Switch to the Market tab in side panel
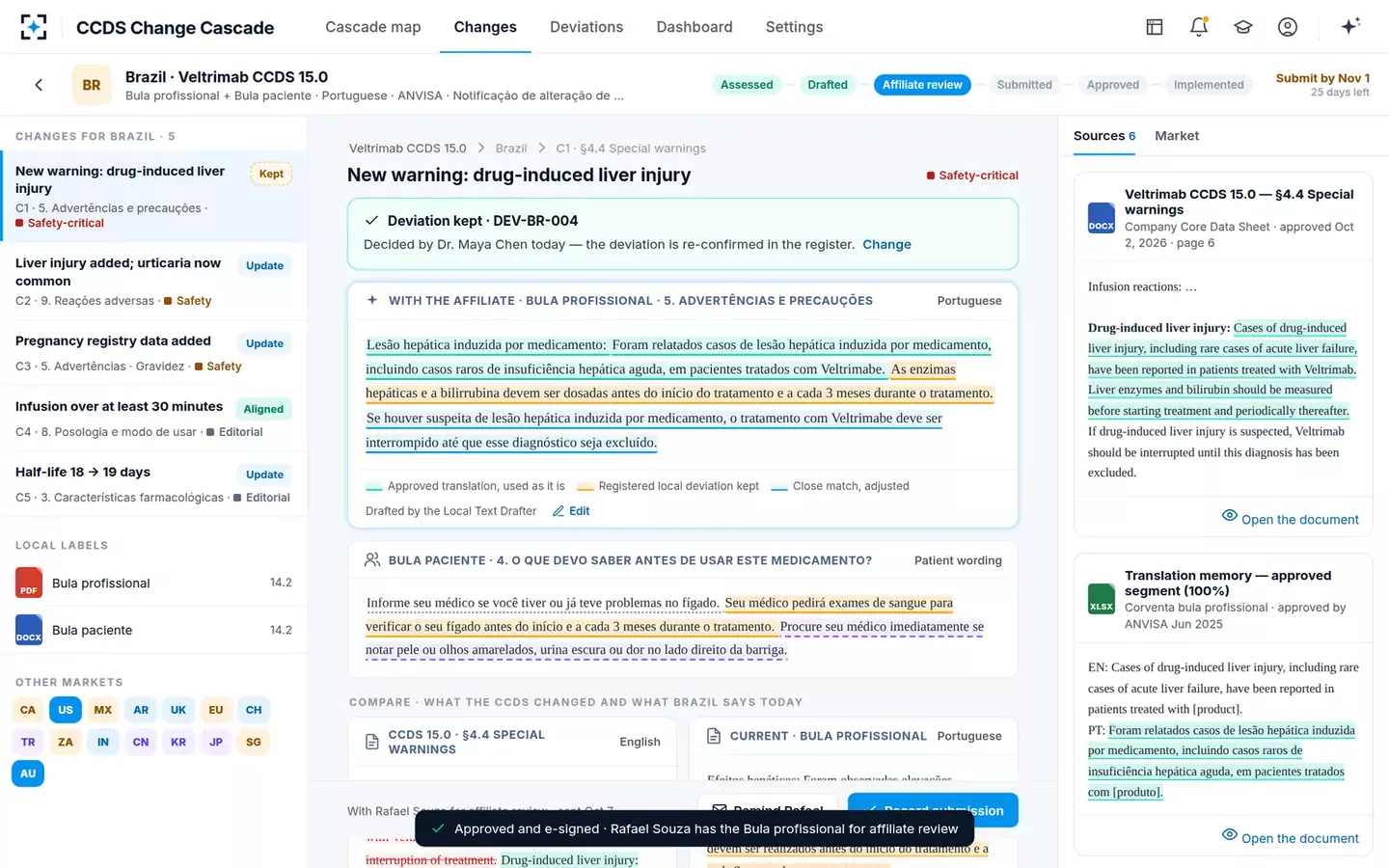1389x868 pixels. pyautogui.click(x=1177, y=136)
